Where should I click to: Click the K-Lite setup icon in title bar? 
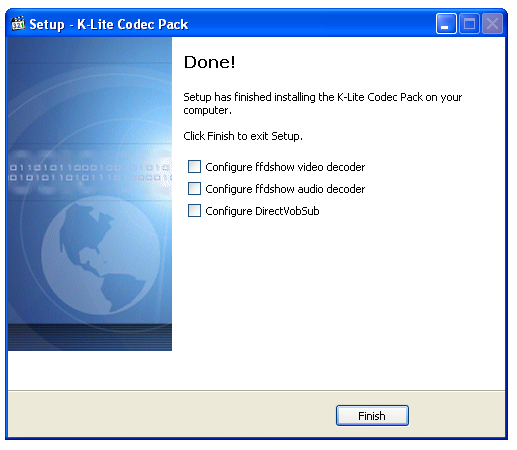(x=18, y=23)
